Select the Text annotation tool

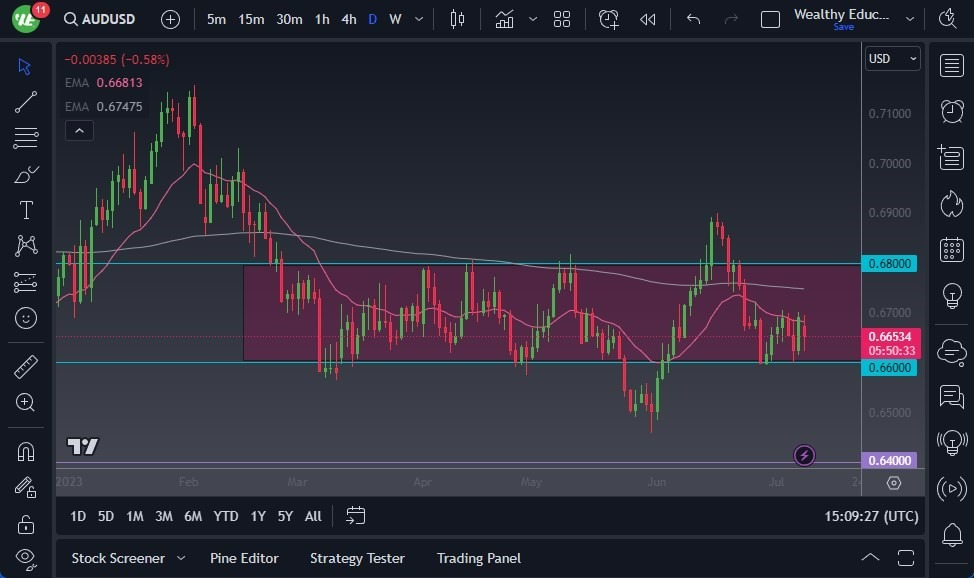25,209
